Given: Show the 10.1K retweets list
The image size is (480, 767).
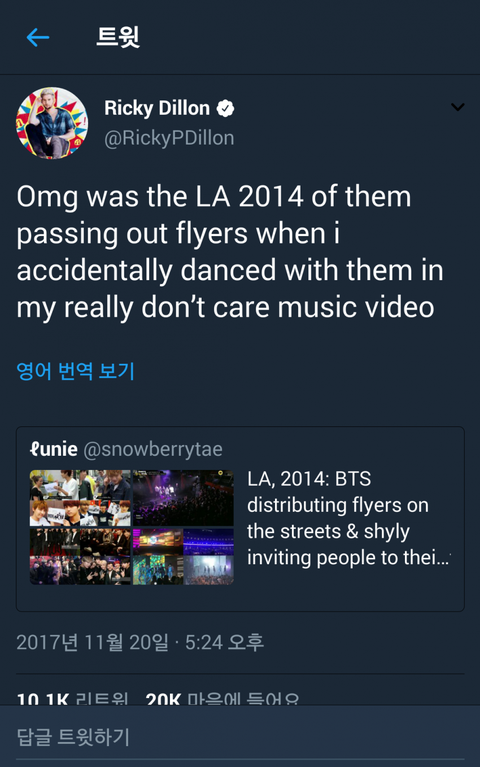Looking at the screenshot, I should [x=72, y=698].
